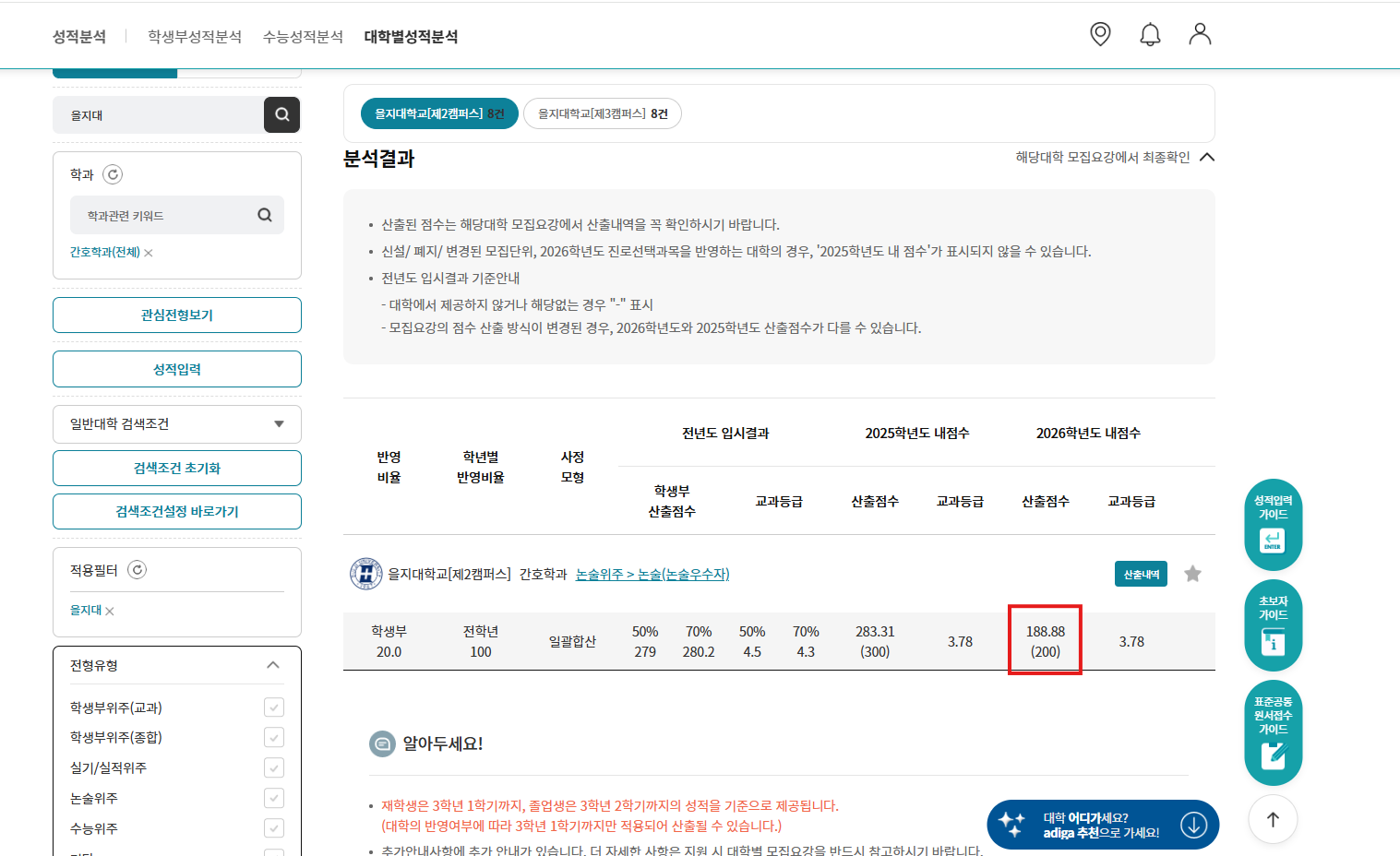Click the 성적입력 button

(x=177, y=369)
